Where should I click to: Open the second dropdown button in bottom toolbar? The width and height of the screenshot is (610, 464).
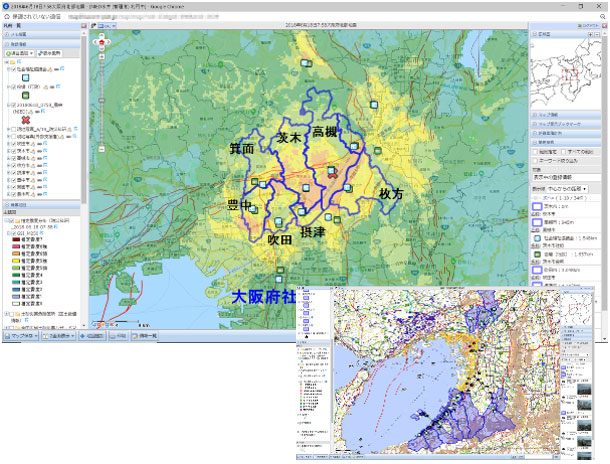[58, 336]
